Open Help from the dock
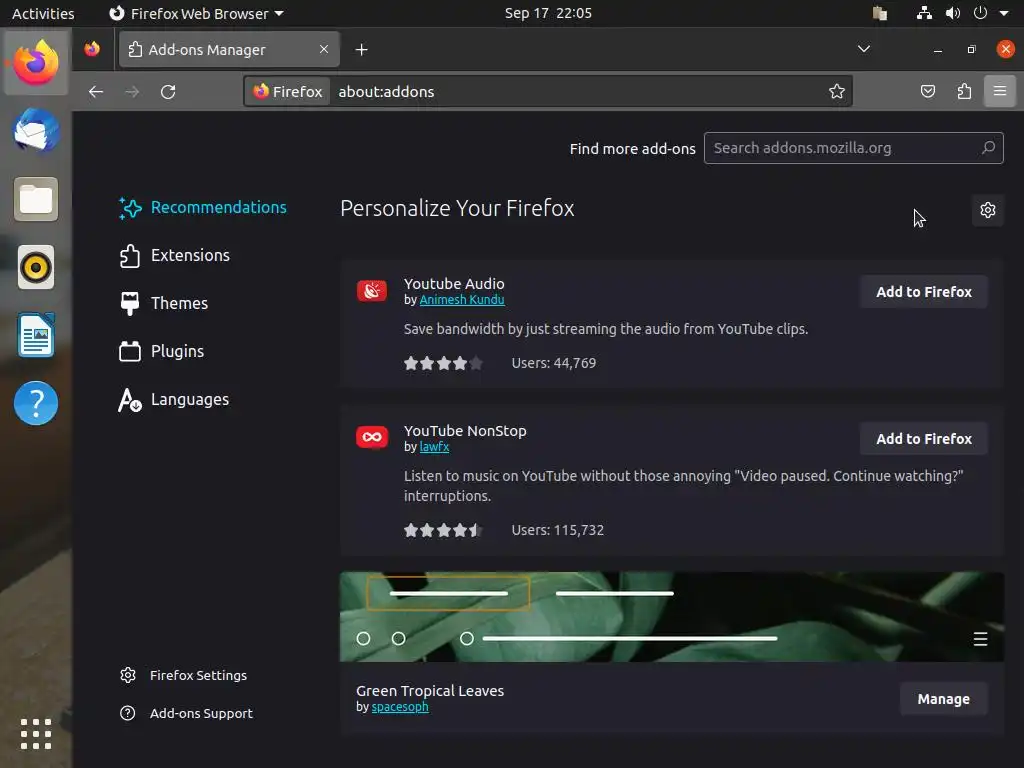1024x768 pixels. coord(36,403)
